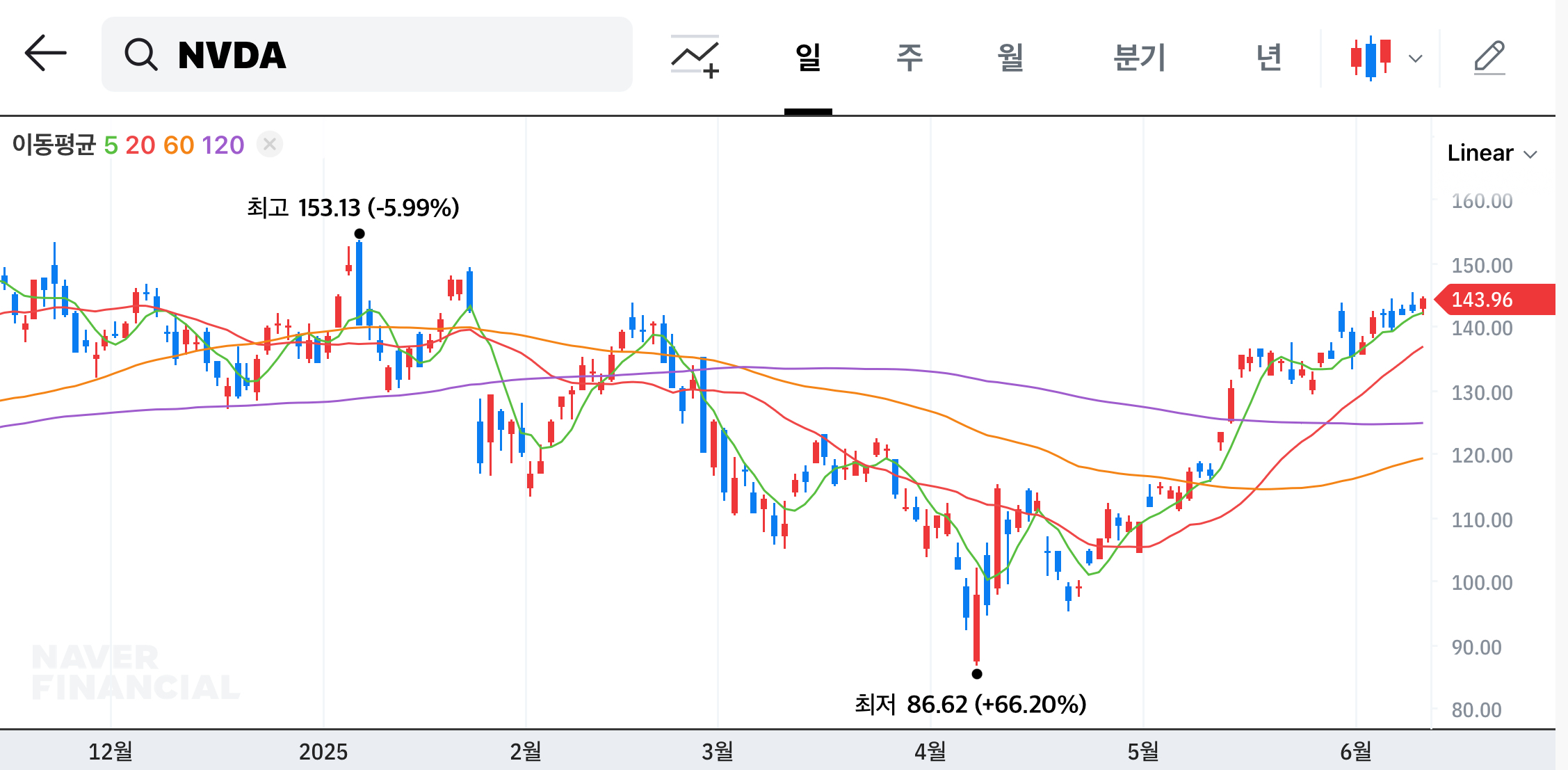The height and width of the screenshot is (770, 1568).
Task: Click the 110.00 price axis label
Action: [x=1482, y=520]
